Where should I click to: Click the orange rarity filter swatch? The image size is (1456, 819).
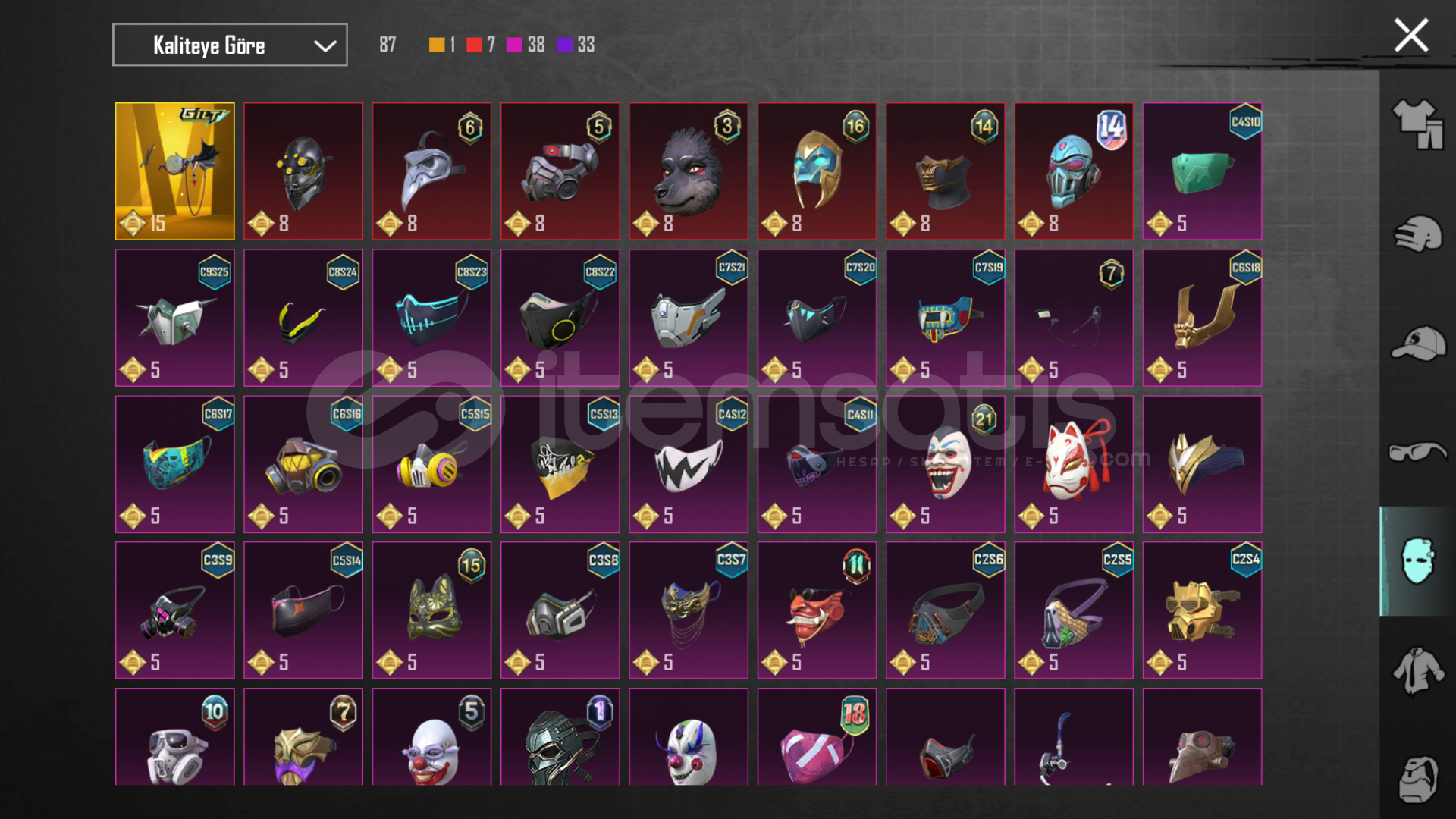436,45
